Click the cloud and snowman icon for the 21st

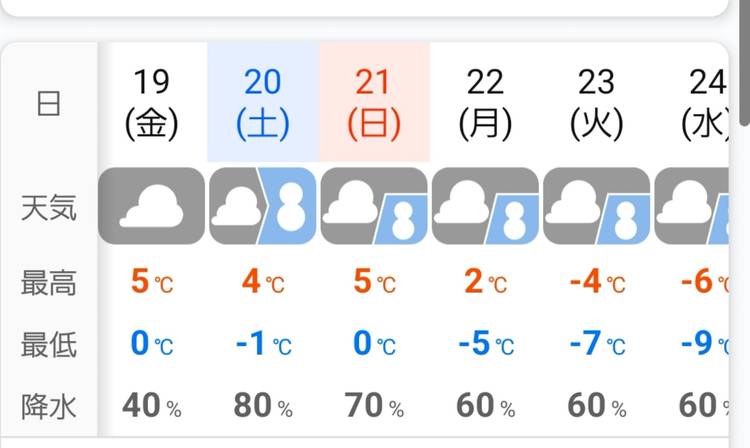[374, 205]
